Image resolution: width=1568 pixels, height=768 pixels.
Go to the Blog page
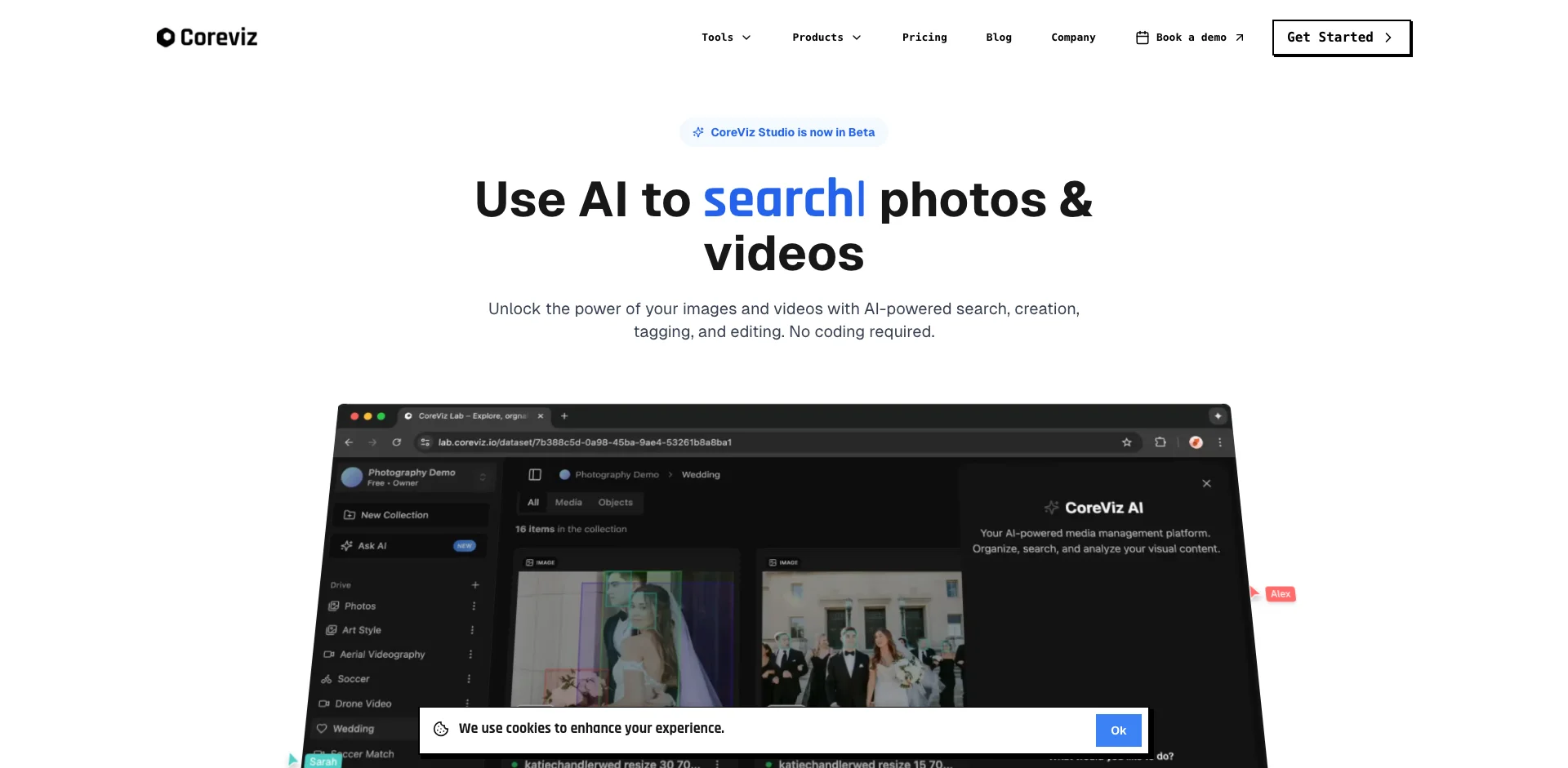pyautogui.click(x=998, y=38)
